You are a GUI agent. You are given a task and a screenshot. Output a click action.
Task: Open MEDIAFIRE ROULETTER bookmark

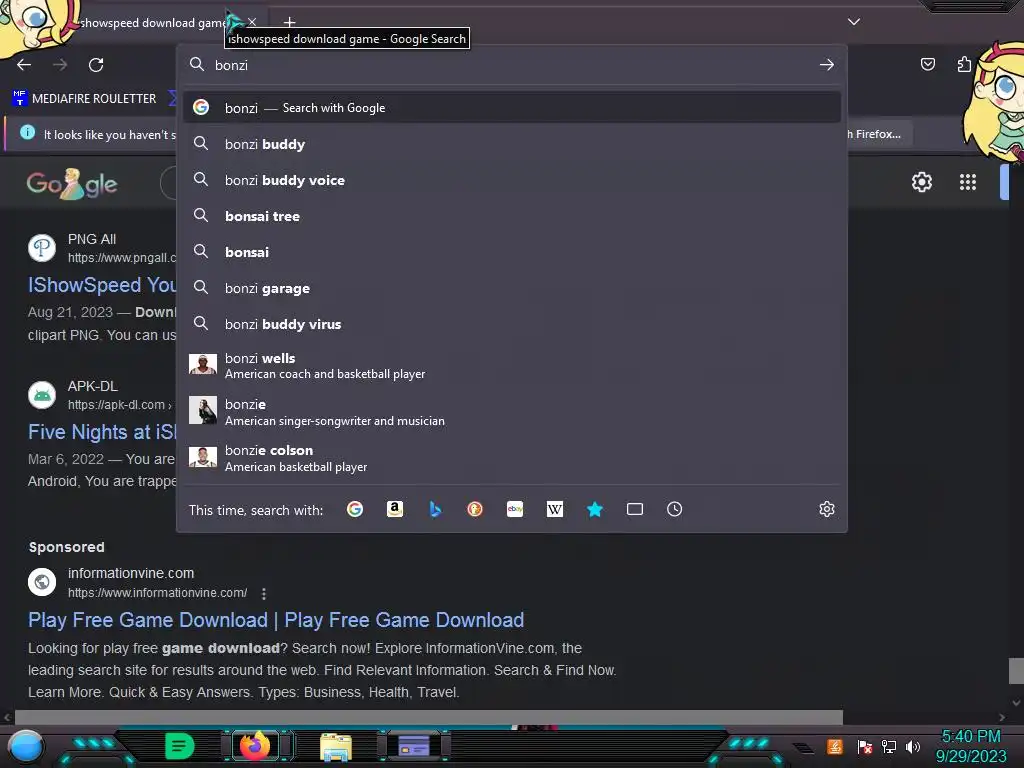point(84,99)
